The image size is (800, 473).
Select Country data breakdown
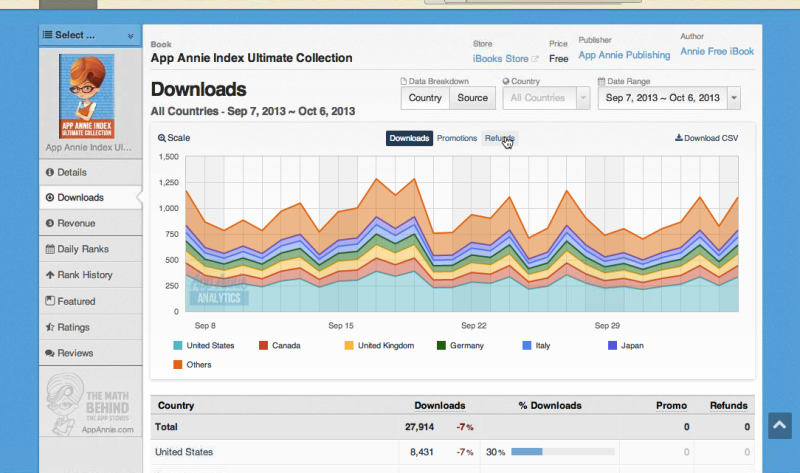425,98
